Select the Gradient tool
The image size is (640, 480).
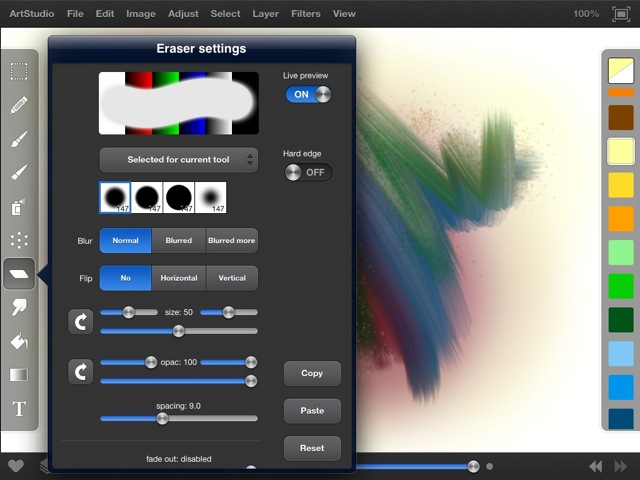(19, 375)
